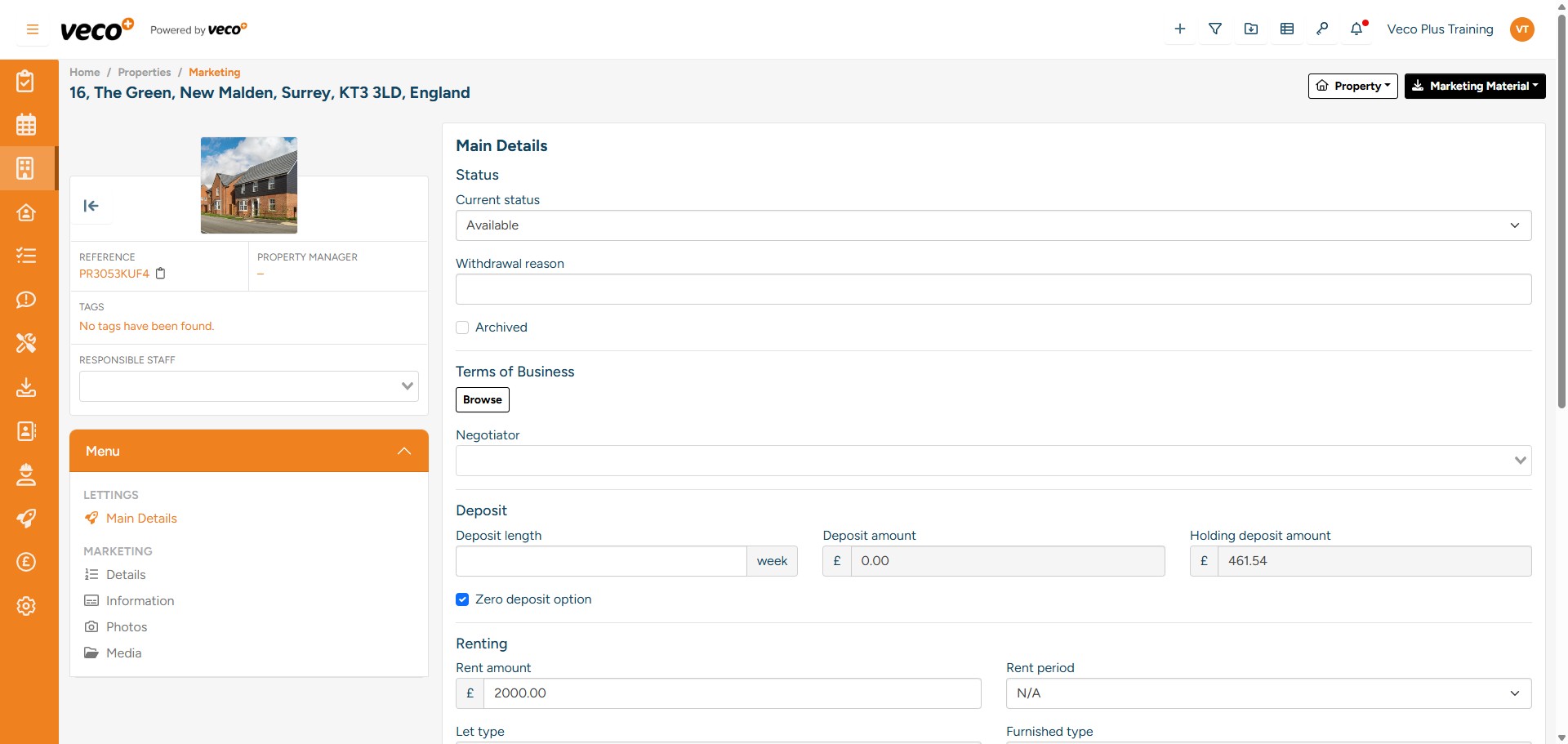Click the Rent amount input field

732,693
